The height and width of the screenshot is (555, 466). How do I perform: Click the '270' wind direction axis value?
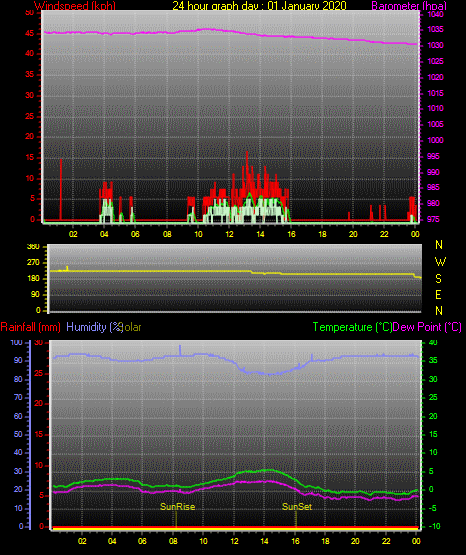[x=33, y=263]
